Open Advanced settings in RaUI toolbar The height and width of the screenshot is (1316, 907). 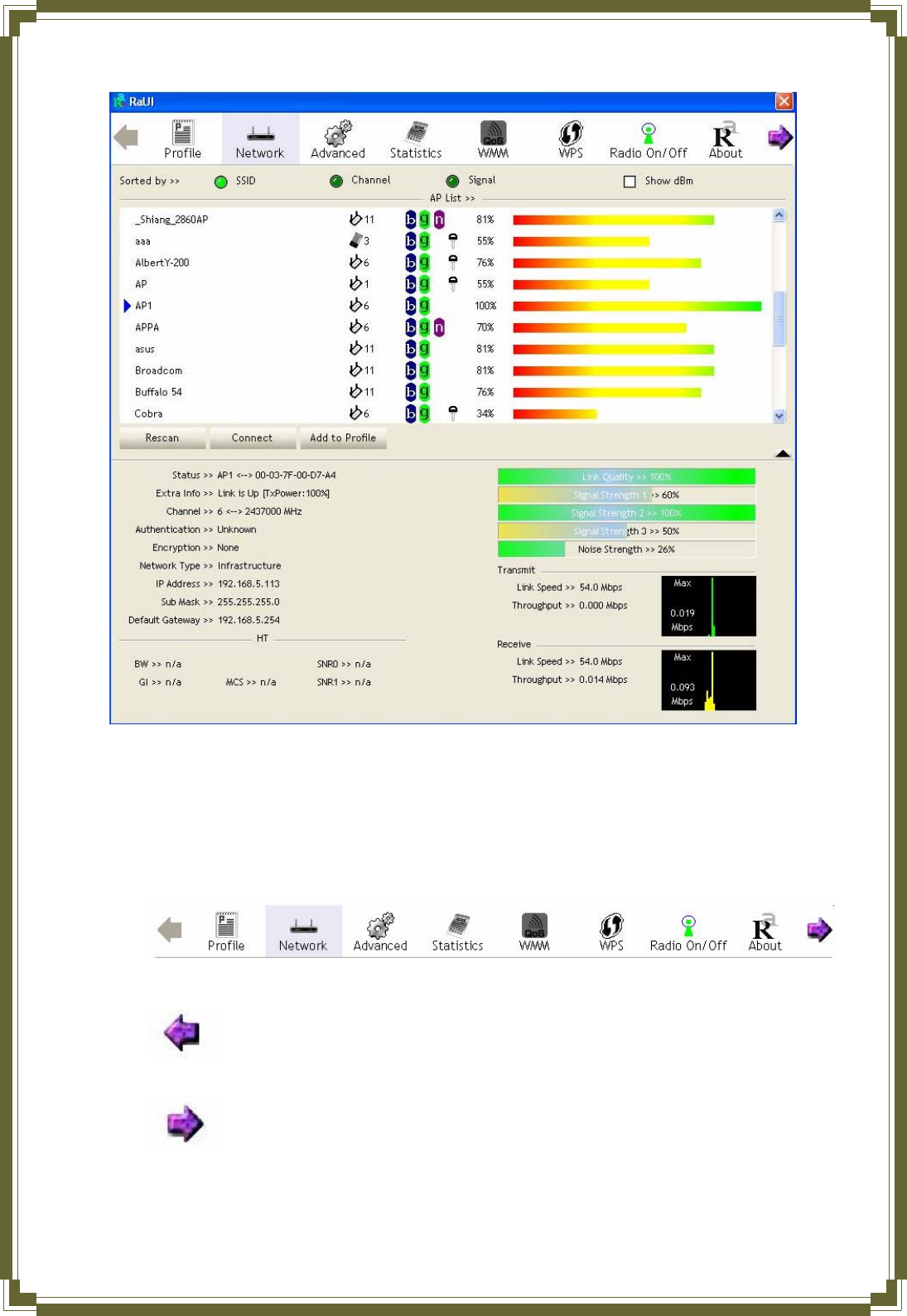click(x=337, y=139)
